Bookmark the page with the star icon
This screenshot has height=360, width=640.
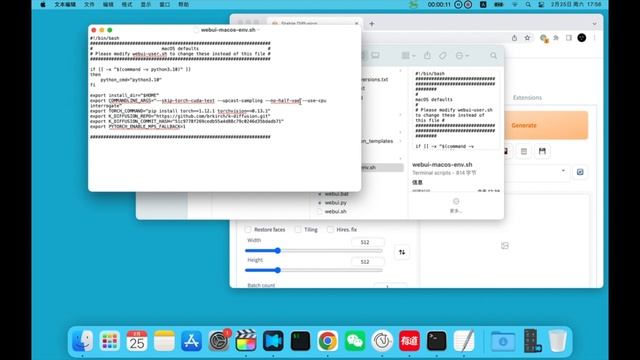(x=527, y=38)
